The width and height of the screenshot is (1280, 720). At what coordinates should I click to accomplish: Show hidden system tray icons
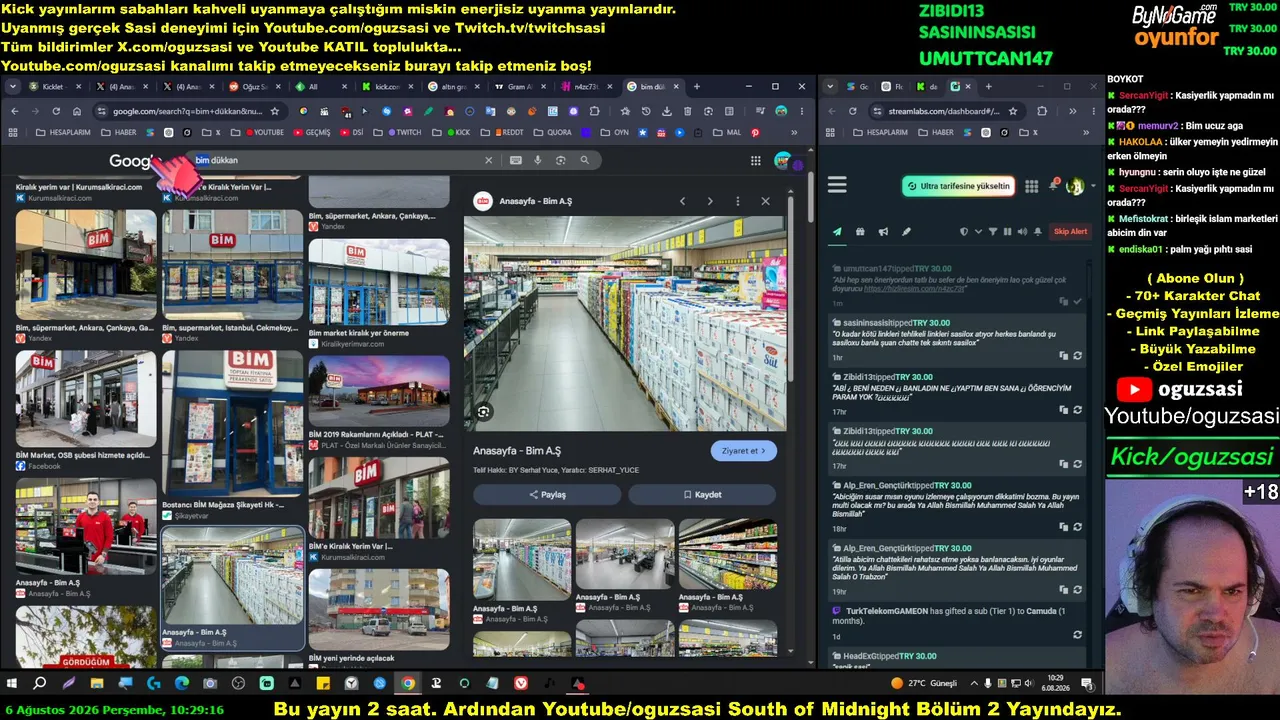click(974, 684)
